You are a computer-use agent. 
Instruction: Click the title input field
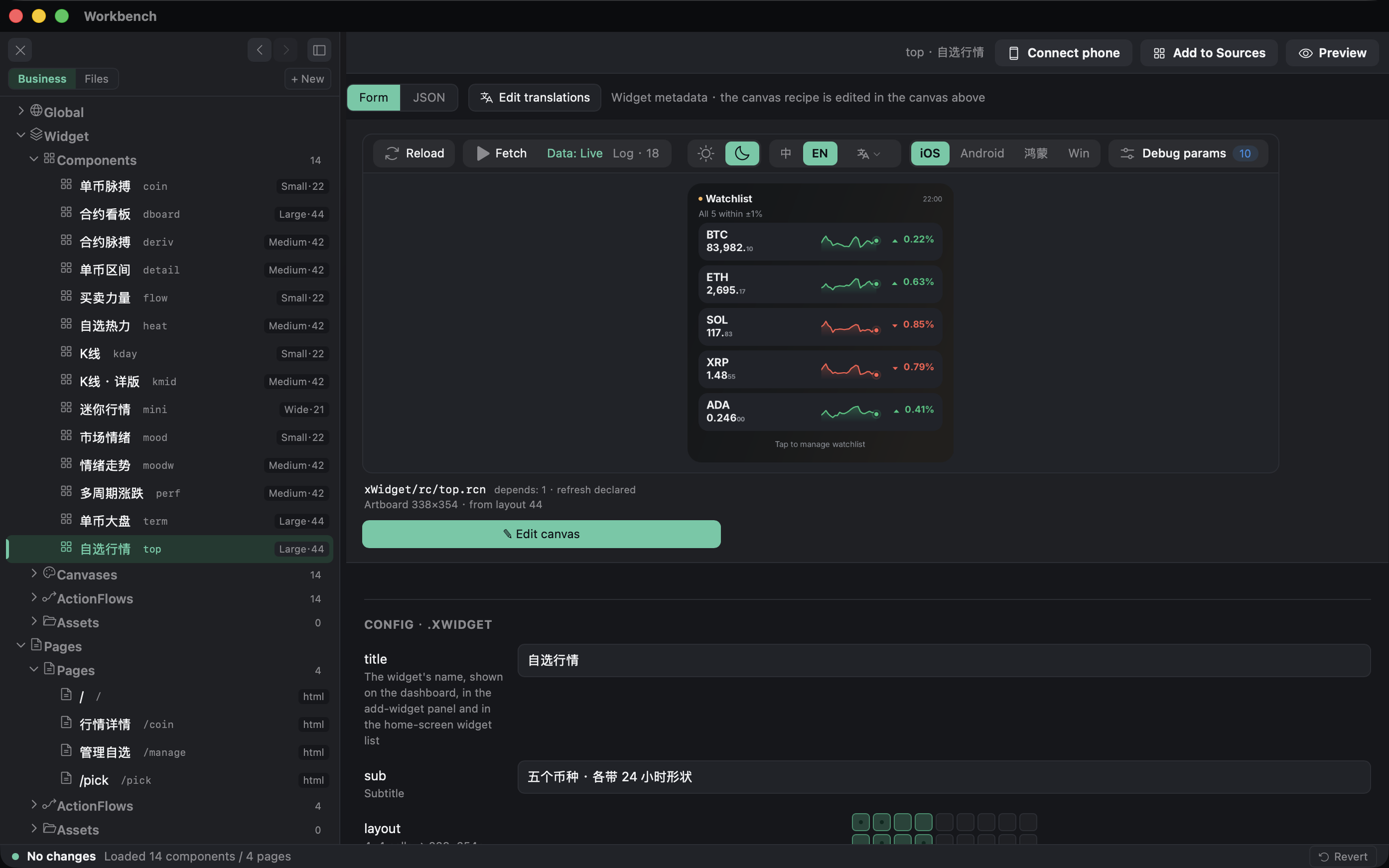tap(944, 660)
